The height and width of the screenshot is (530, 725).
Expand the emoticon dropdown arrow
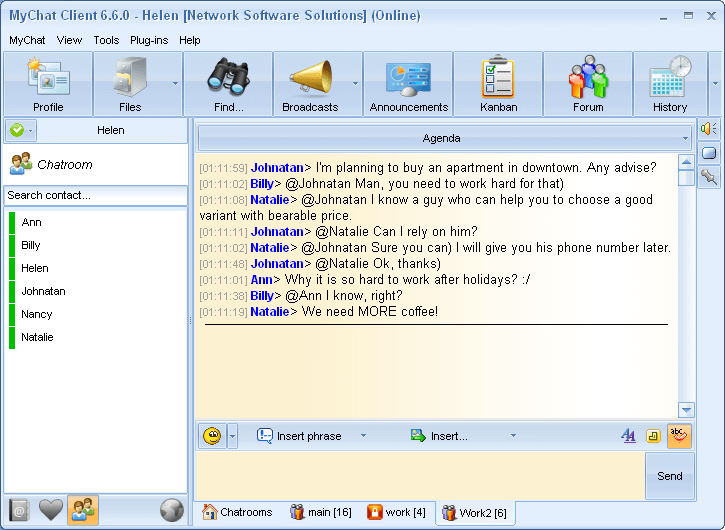pyautogui.click(x=233, y=436)
